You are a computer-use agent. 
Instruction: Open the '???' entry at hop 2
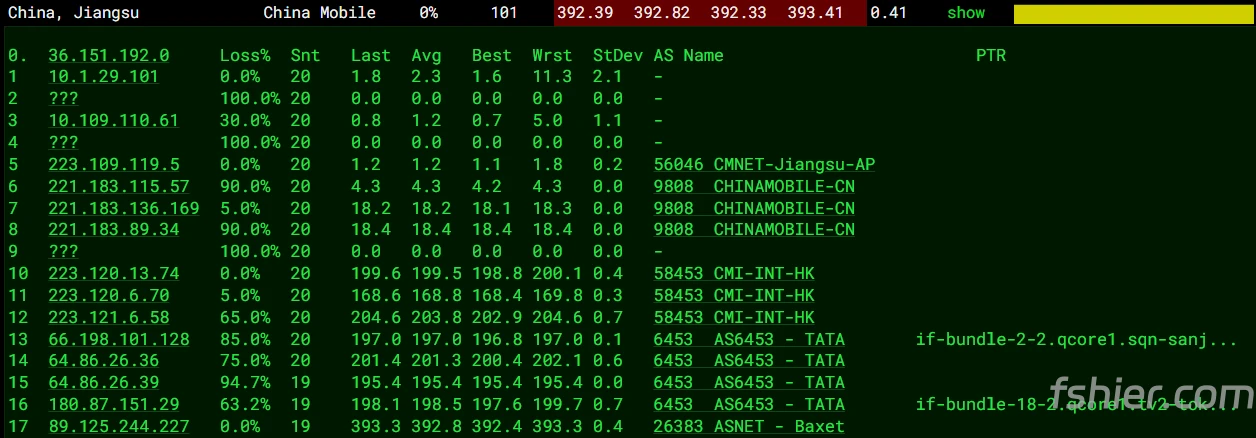63,99
